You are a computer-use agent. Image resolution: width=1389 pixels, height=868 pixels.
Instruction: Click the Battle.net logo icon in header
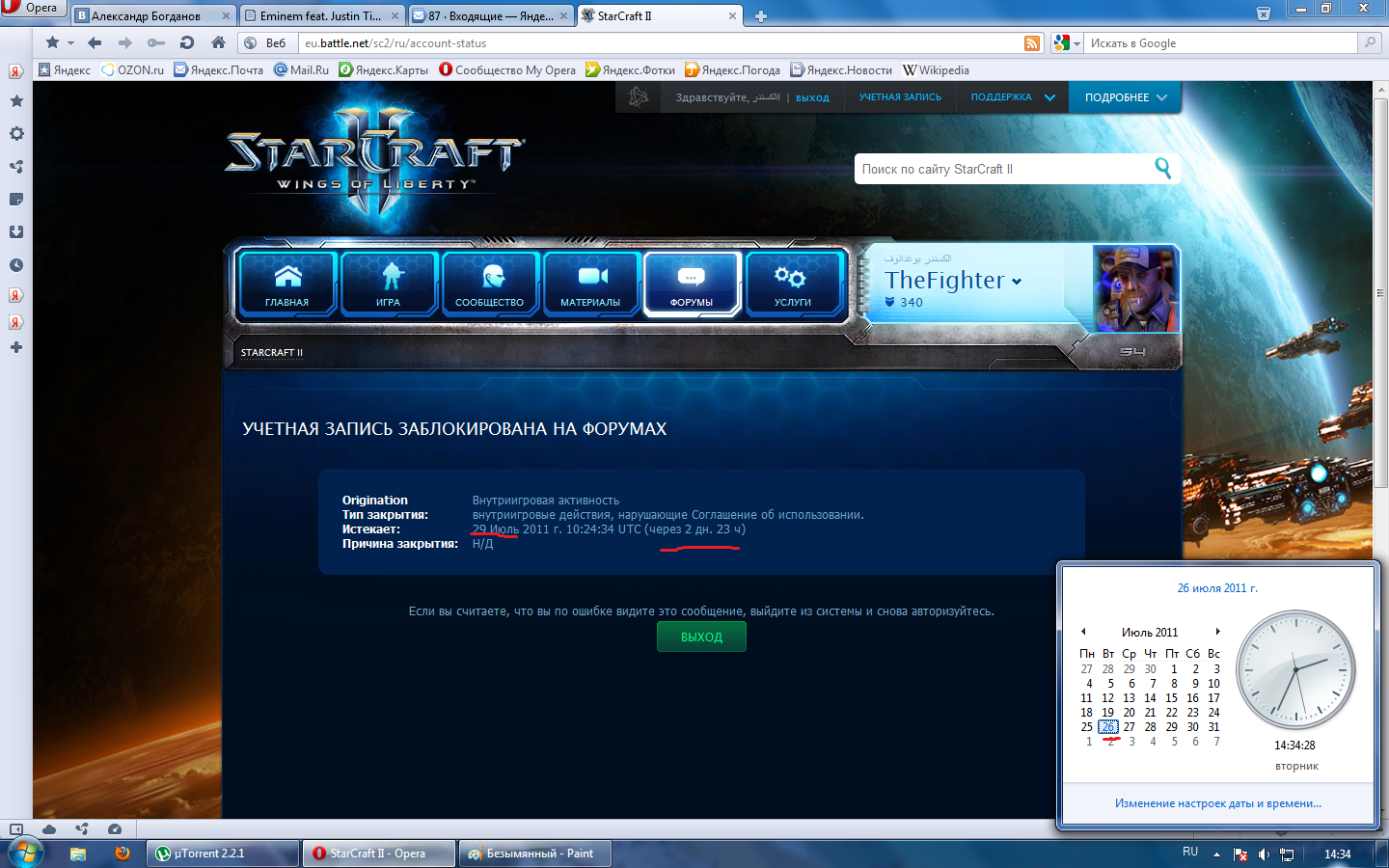point(639,97)
